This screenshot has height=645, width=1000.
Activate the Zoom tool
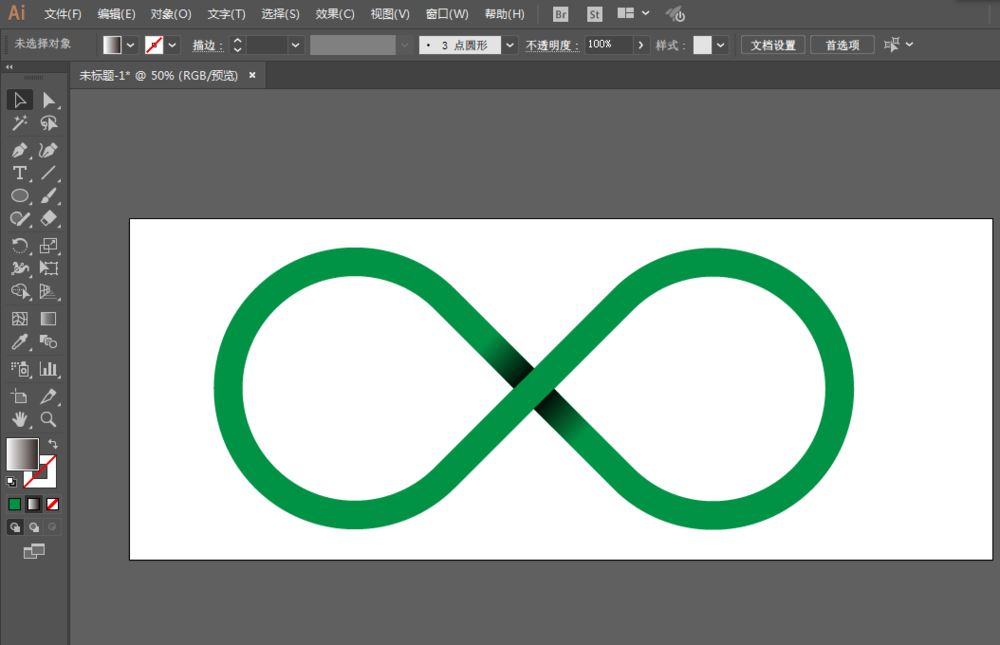[x=47, y=420]
